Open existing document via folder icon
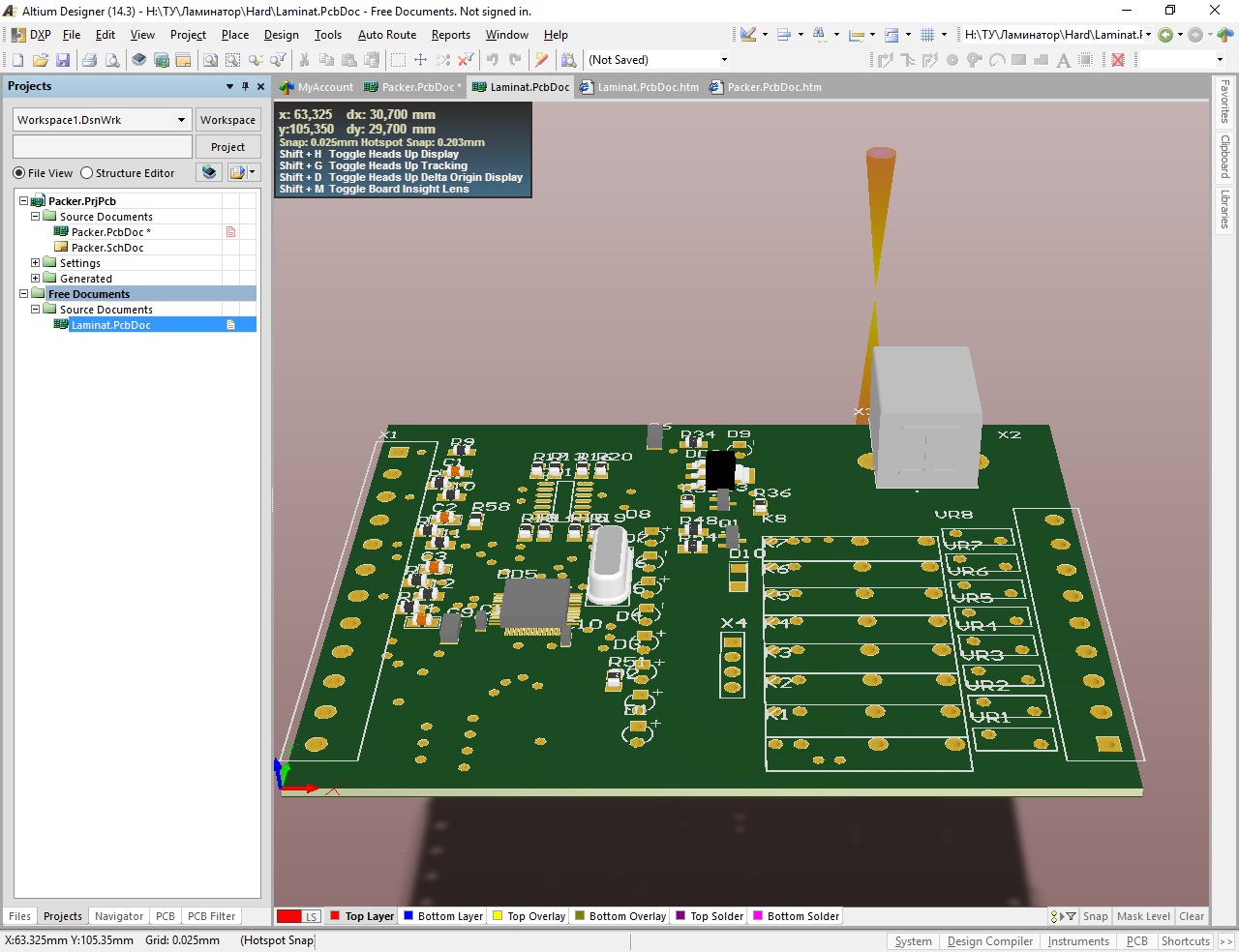This screenshot has width=1239, height=952. [41, 60]
